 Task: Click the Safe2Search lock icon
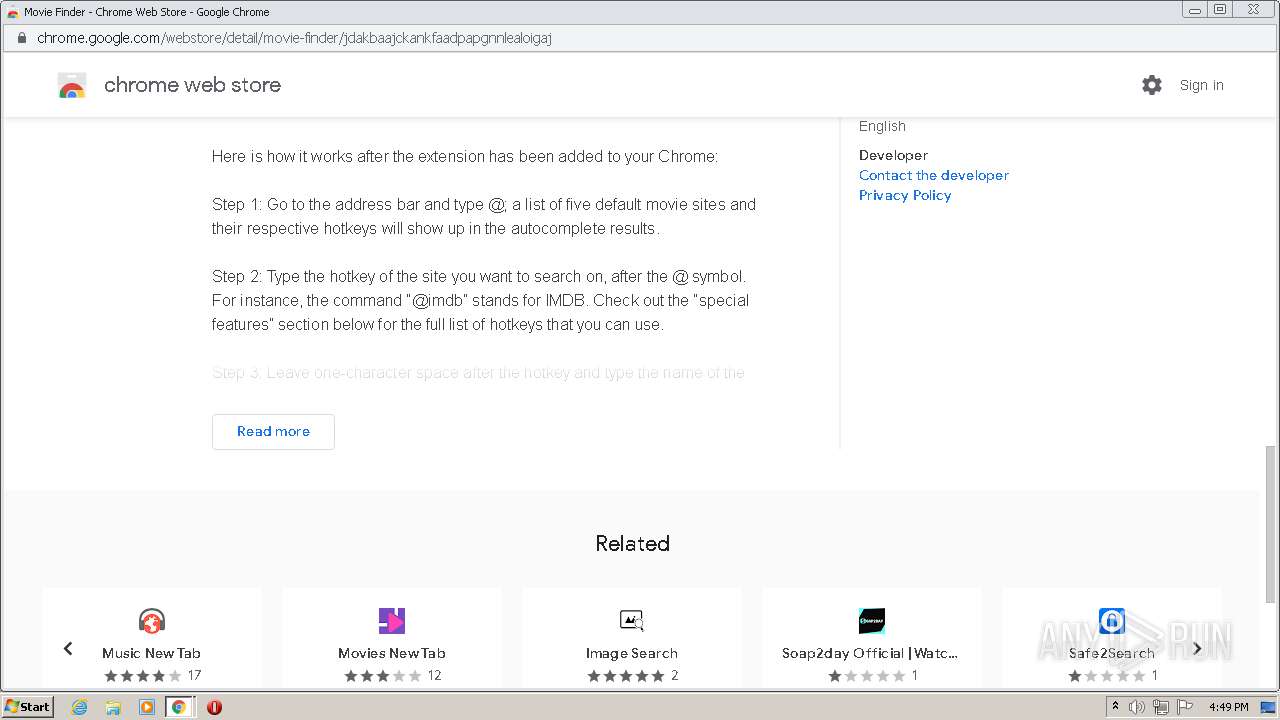click(1111, 621)
